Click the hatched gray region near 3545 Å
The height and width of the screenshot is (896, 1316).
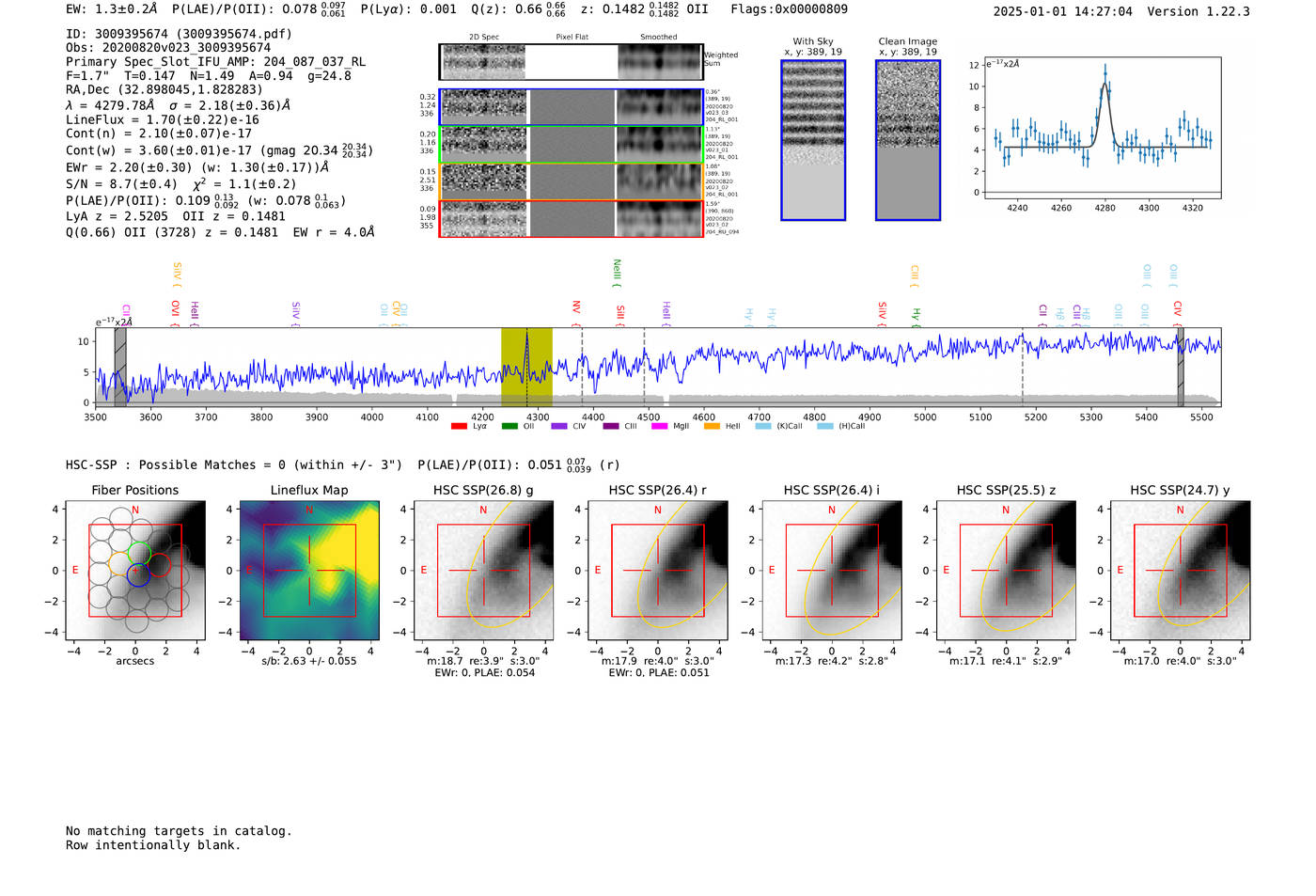(x=120, y=368)
